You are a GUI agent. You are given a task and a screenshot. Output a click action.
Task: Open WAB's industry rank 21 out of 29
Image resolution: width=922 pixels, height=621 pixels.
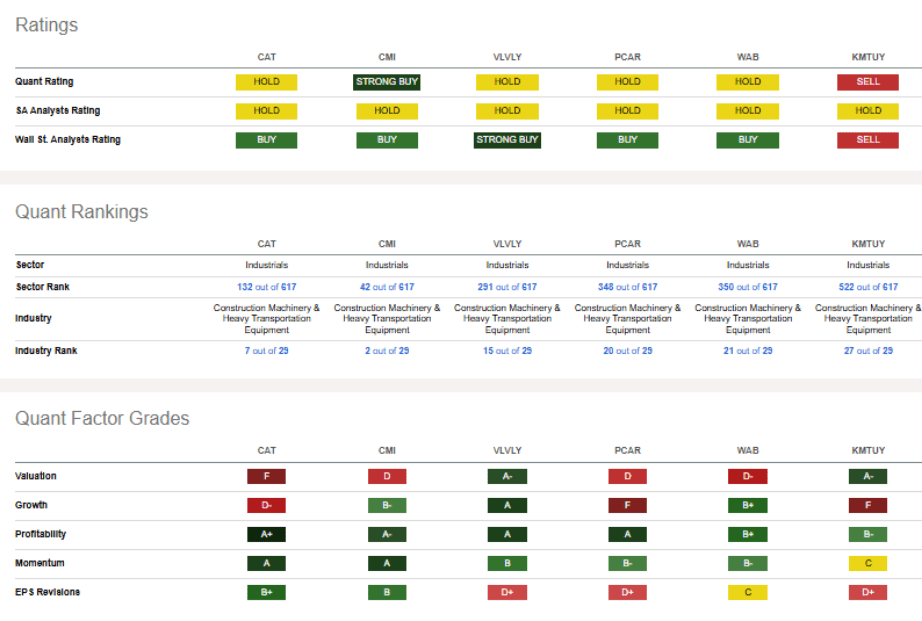pos(748,351)
